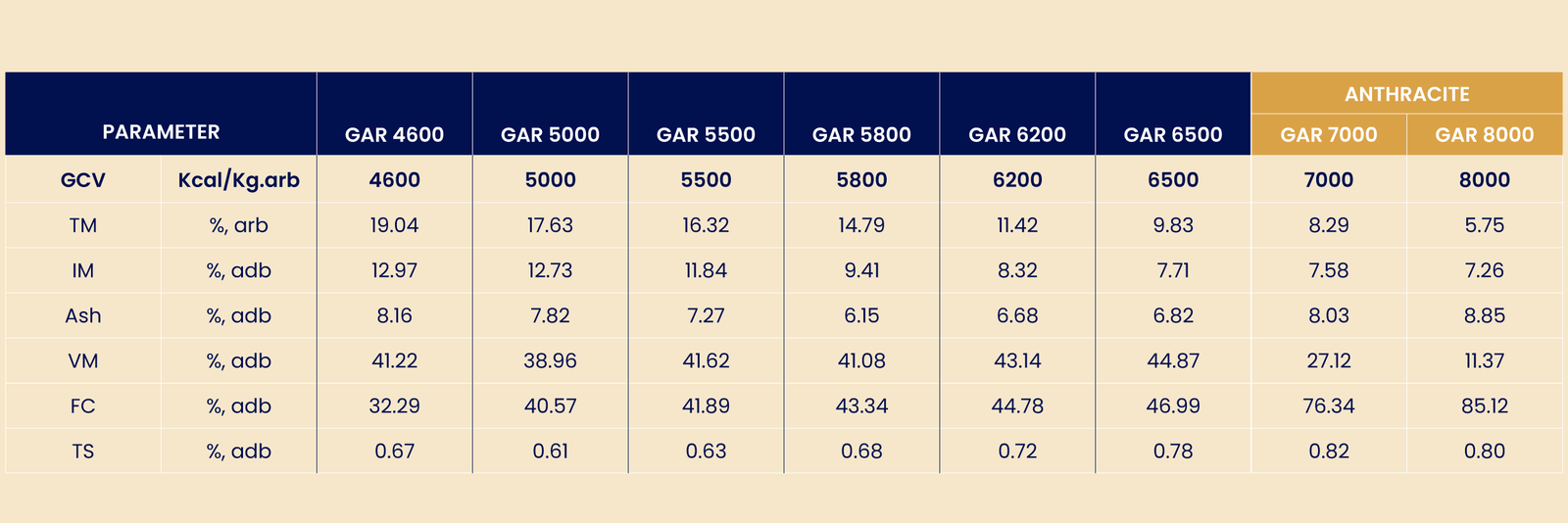Viewport: 1568px width, 523px height.
Task: Click the GAR 8000 column header
Action: 1485,135
